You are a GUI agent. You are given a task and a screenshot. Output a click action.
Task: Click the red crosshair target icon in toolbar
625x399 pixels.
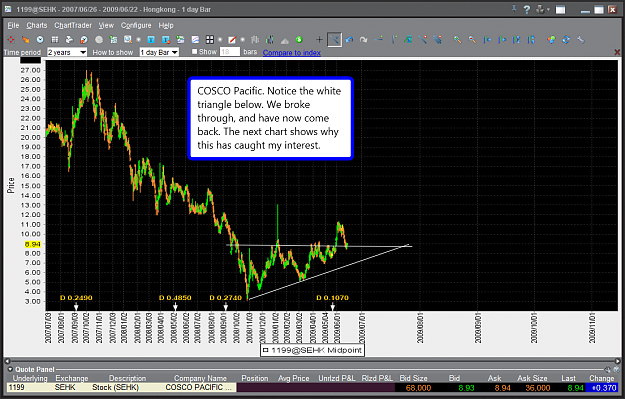(11, 39)
